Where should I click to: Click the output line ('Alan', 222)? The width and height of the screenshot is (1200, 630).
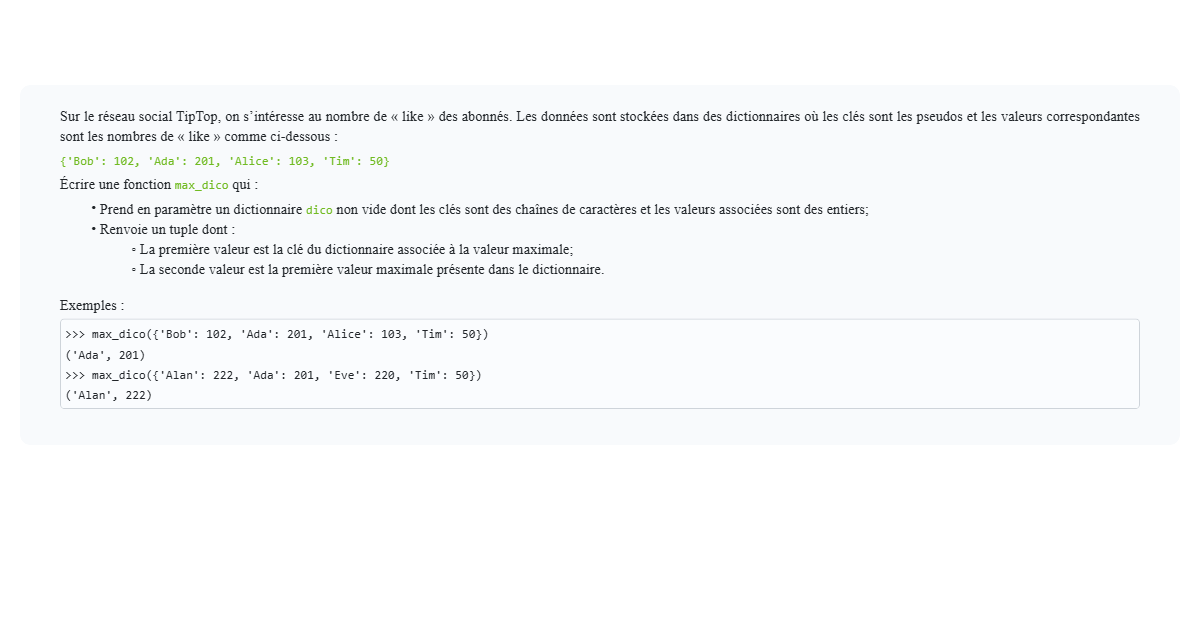click(x=106, y=394)
